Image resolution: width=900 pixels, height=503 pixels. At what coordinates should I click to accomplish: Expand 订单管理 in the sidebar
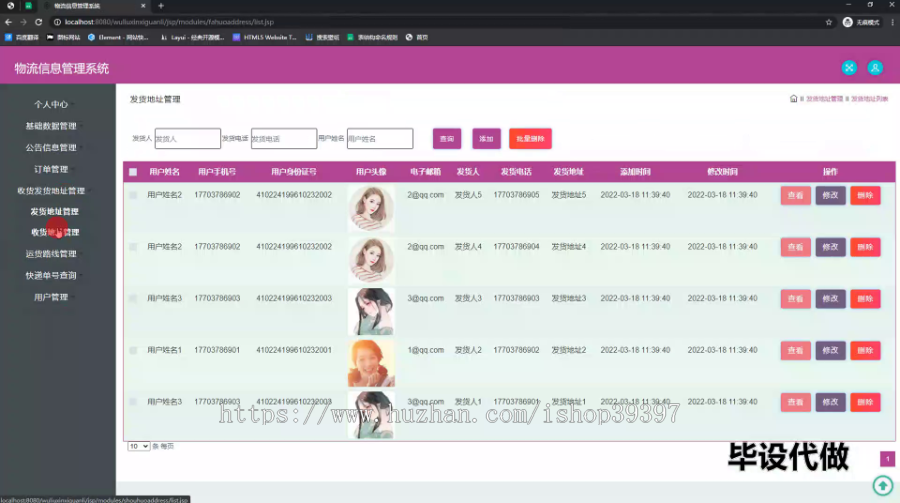[51, 169]
